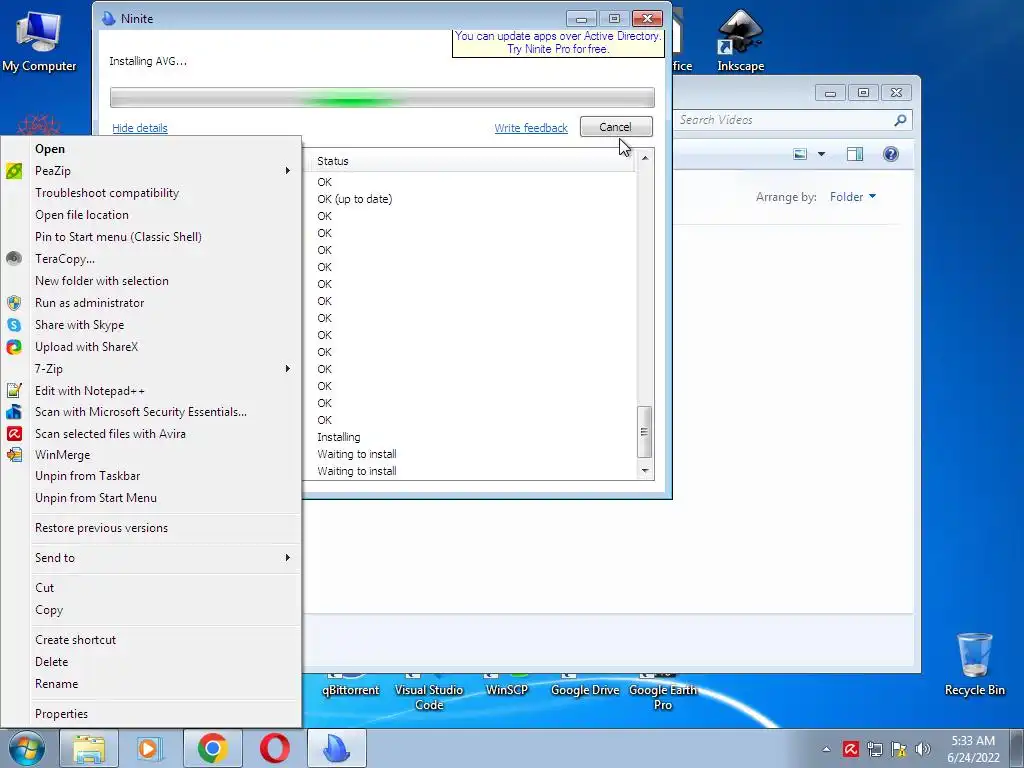1024x768 pixels.
Task: Open the Arrange by Folder dropdown
Action: 852,197
